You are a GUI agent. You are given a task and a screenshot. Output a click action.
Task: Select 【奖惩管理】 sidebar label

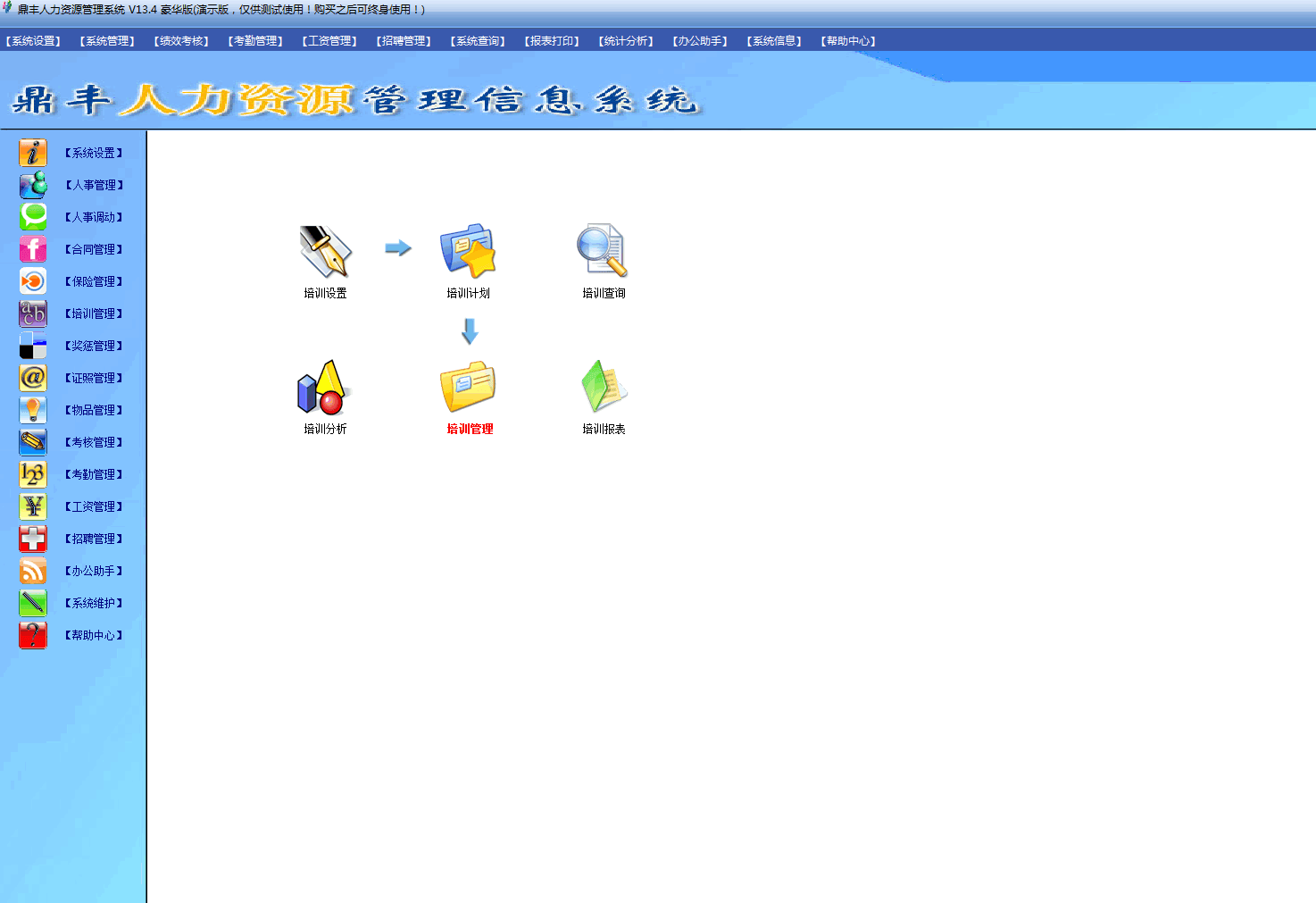point(94,346)
